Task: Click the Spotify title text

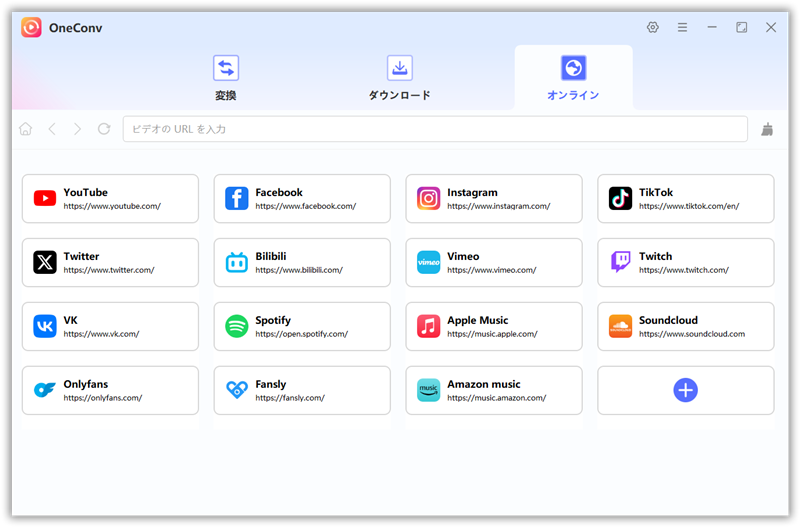Action: click(273, 320)
